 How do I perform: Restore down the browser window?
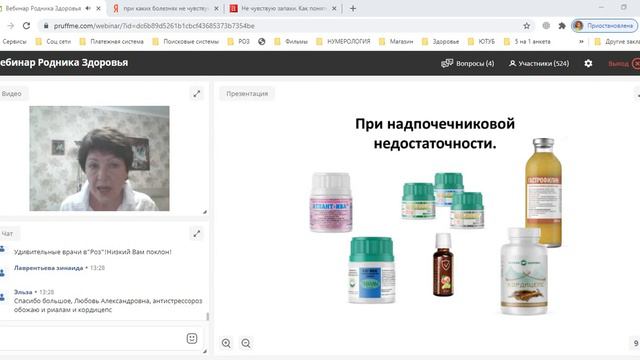[x=624, y=7]
